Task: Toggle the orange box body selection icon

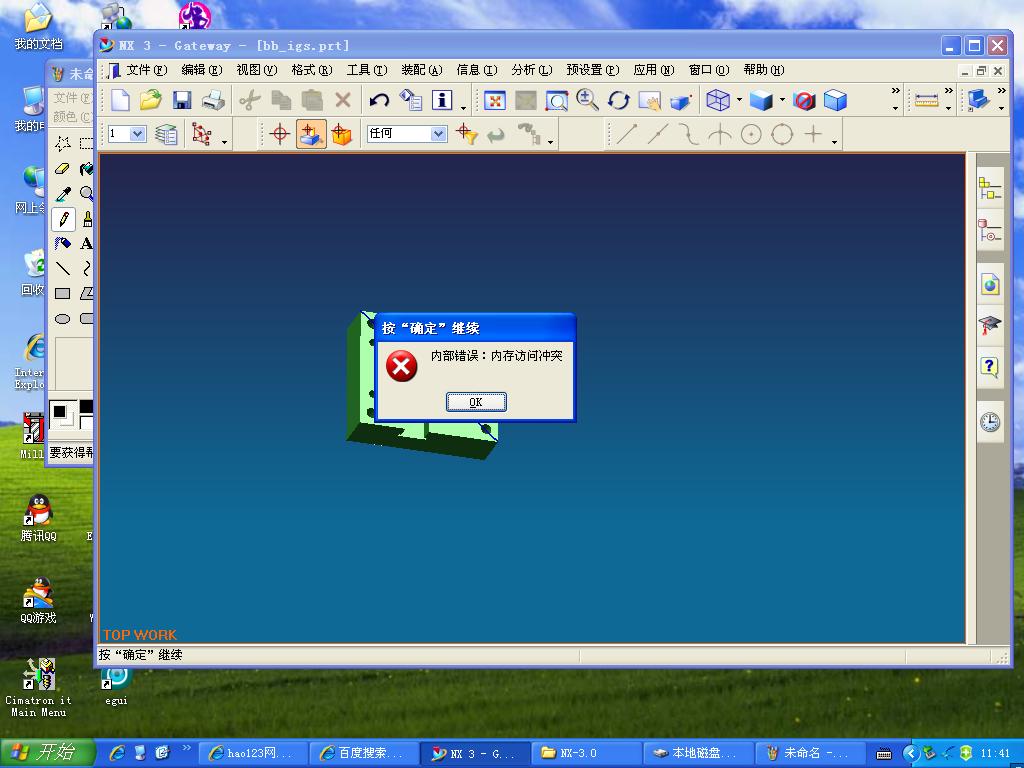Action: 342,134
